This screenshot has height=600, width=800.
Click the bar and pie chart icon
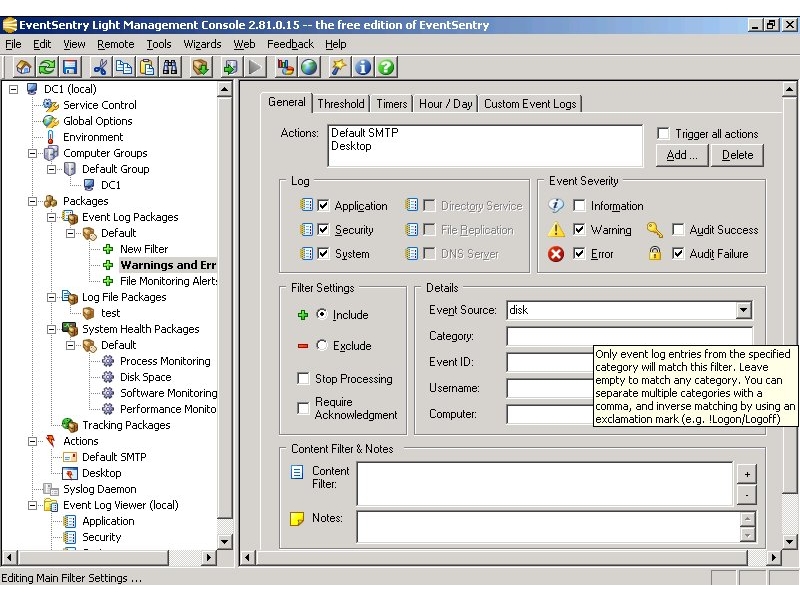[x=285, y=67]
